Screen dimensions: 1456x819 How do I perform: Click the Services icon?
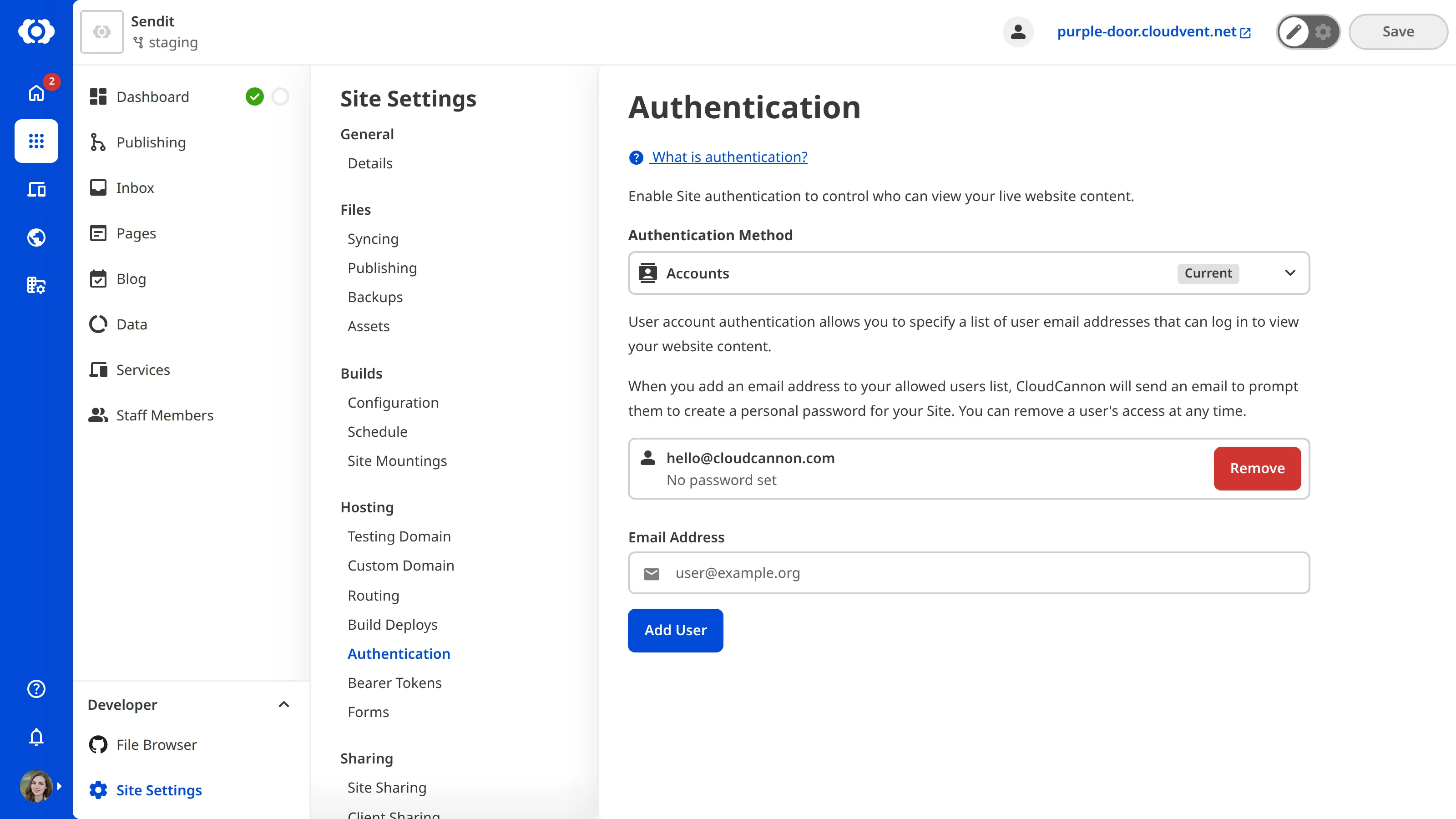(x=98, y=369)
